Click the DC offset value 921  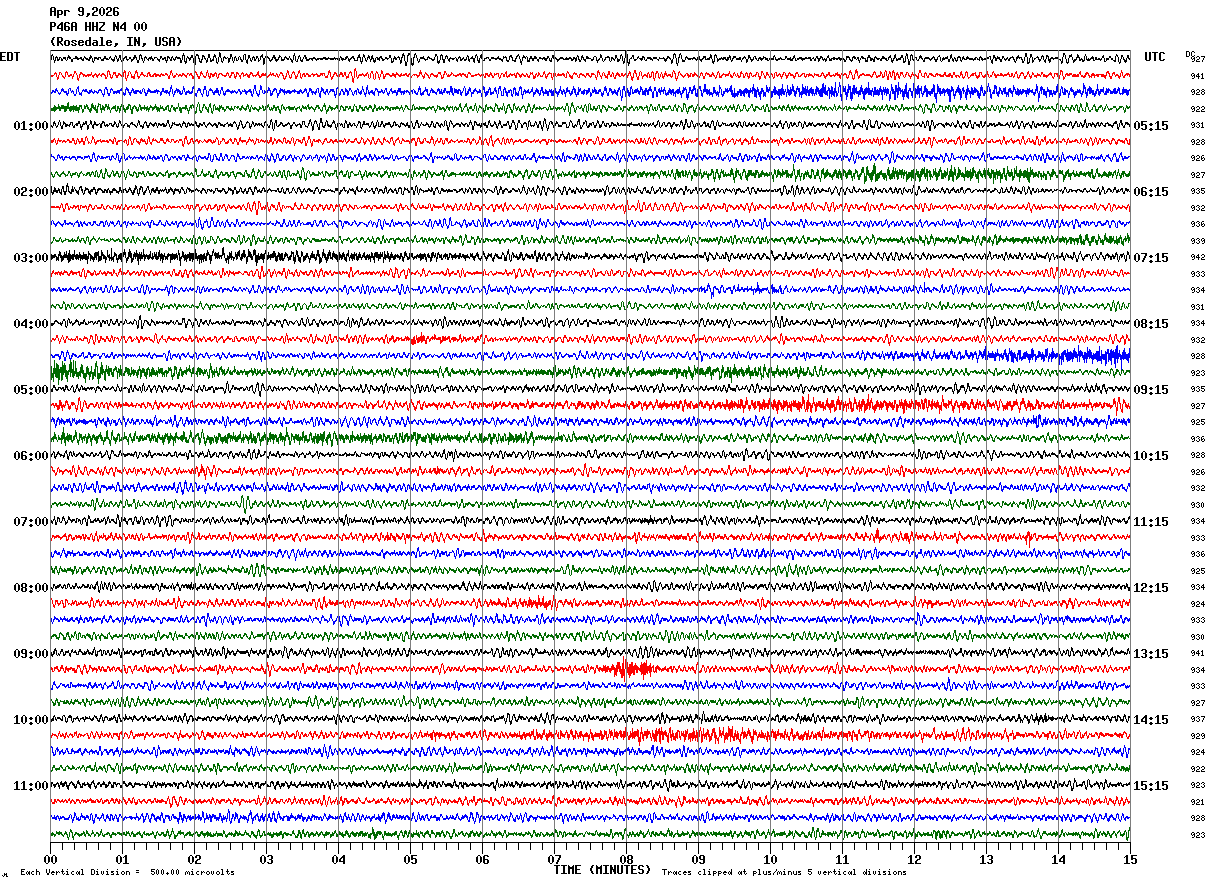pos(1197,802)
